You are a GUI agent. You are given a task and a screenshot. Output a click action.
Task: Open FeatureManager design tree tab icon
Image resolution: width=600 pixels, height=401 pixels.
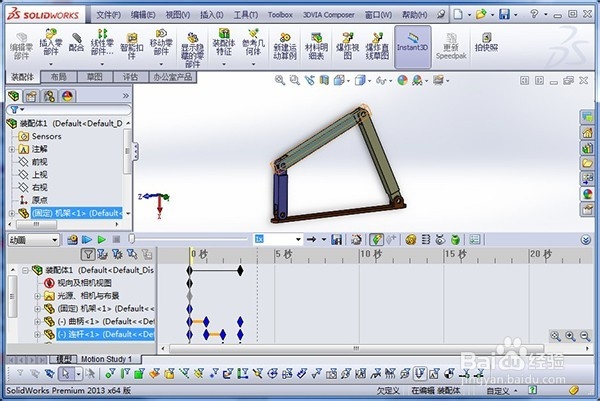point(14,96)
